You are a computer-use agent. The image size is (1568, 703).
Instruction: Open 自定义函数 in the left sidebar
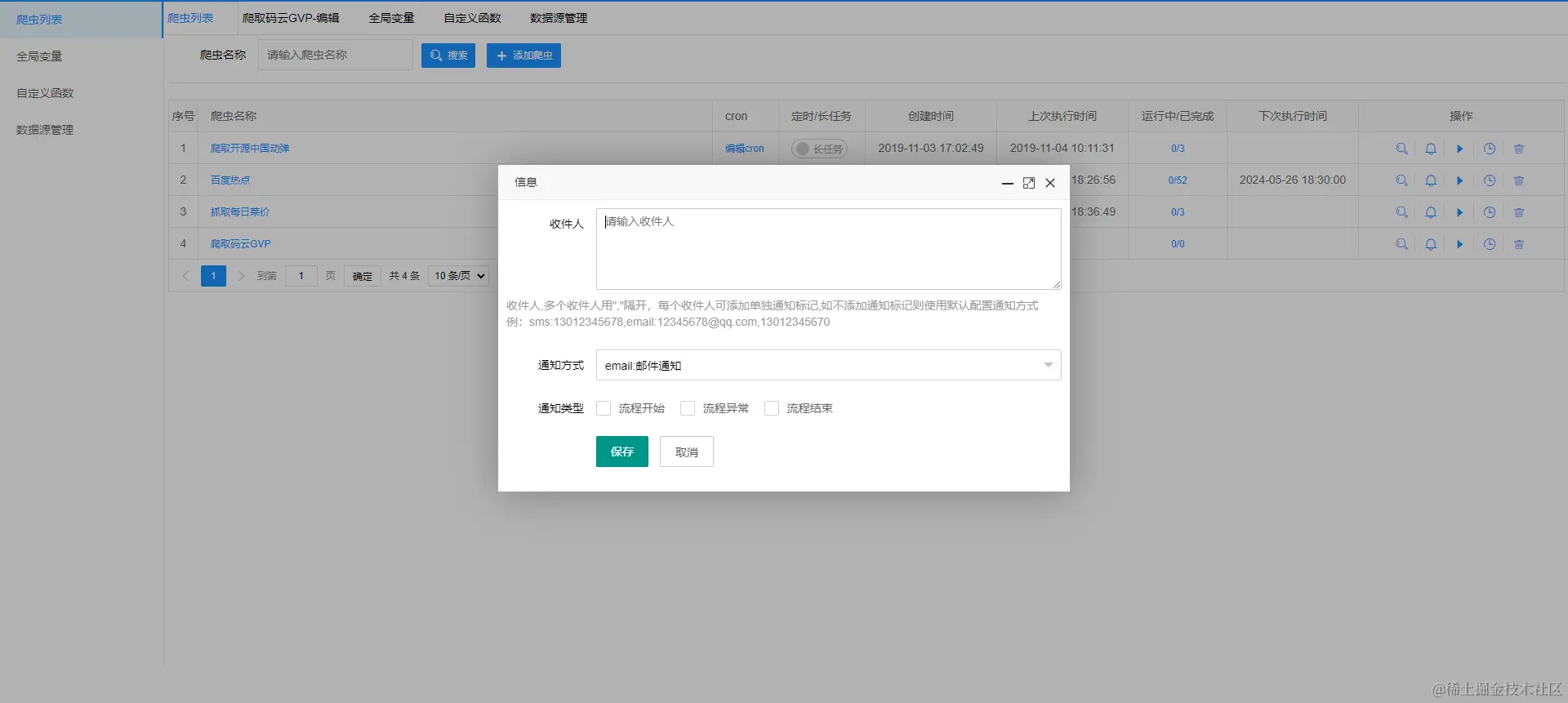pyautogui.click(x=81, y=93)
